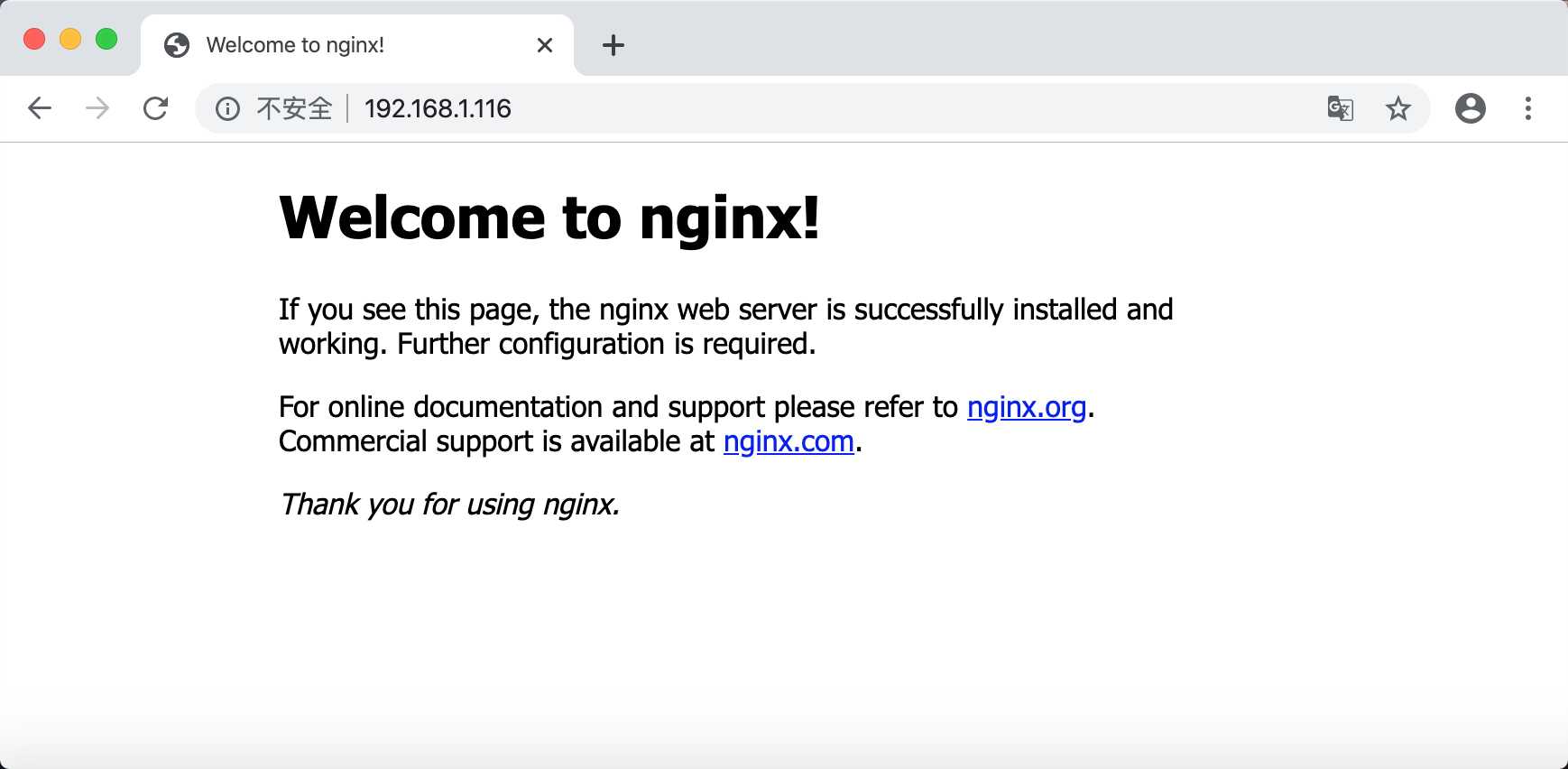Click the 不安全 security label
The image size is (1568, 769).
pos(294,109)
